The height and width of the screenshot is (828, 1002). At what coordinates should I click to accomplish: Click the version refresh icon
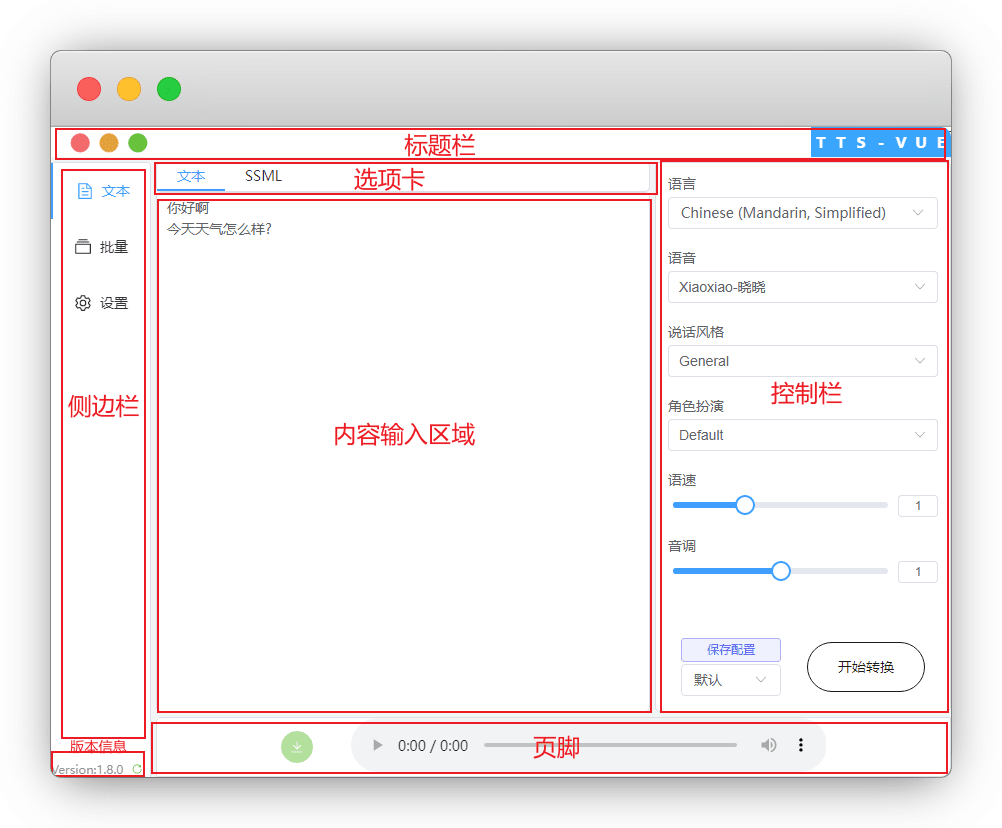click(x=137, y=769)
